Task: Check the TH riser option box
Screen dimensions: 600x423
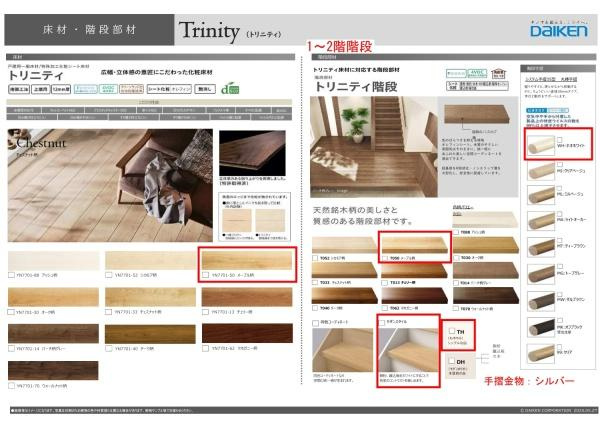Action: click(452, 331)
